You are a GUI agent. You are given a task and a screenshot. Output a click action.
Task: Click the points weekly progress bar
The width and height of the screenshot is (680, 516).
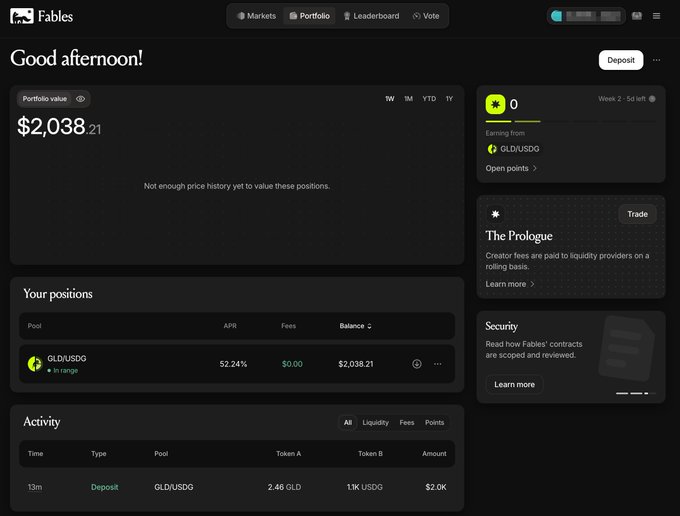(570, 121)
